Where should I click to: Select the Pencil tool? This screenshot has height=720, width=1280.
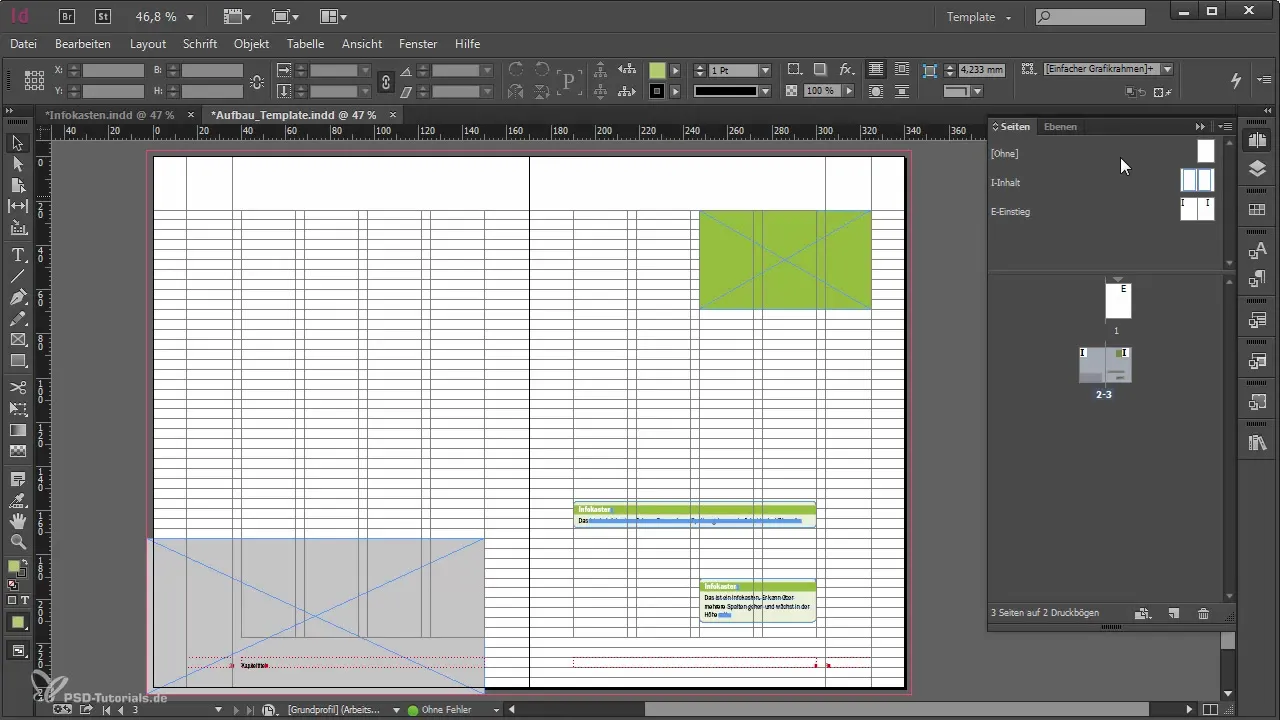18,318
